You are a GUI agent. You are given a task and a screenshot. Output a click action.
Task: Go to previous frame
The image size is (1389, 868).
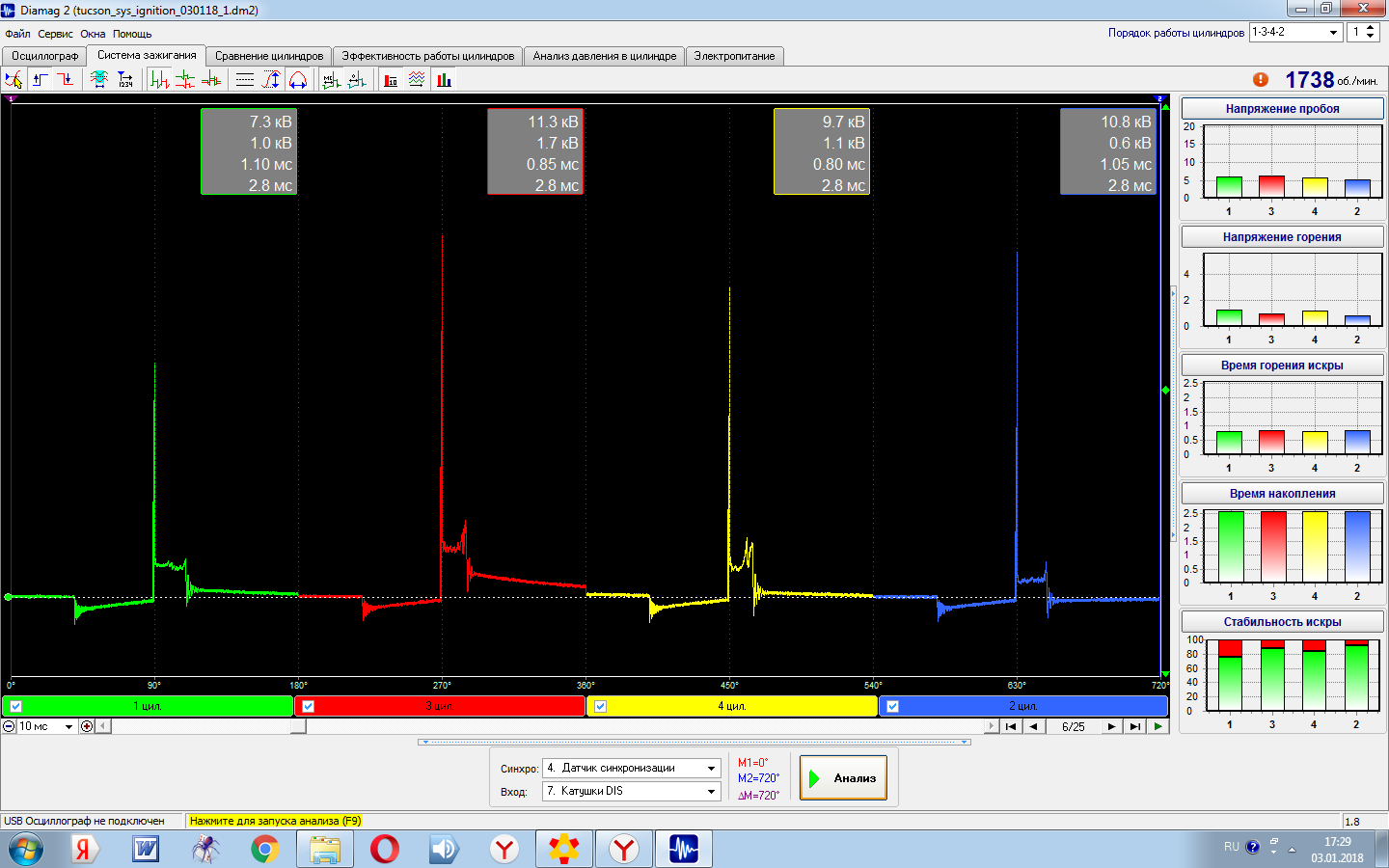click(x=1033, y=726)
